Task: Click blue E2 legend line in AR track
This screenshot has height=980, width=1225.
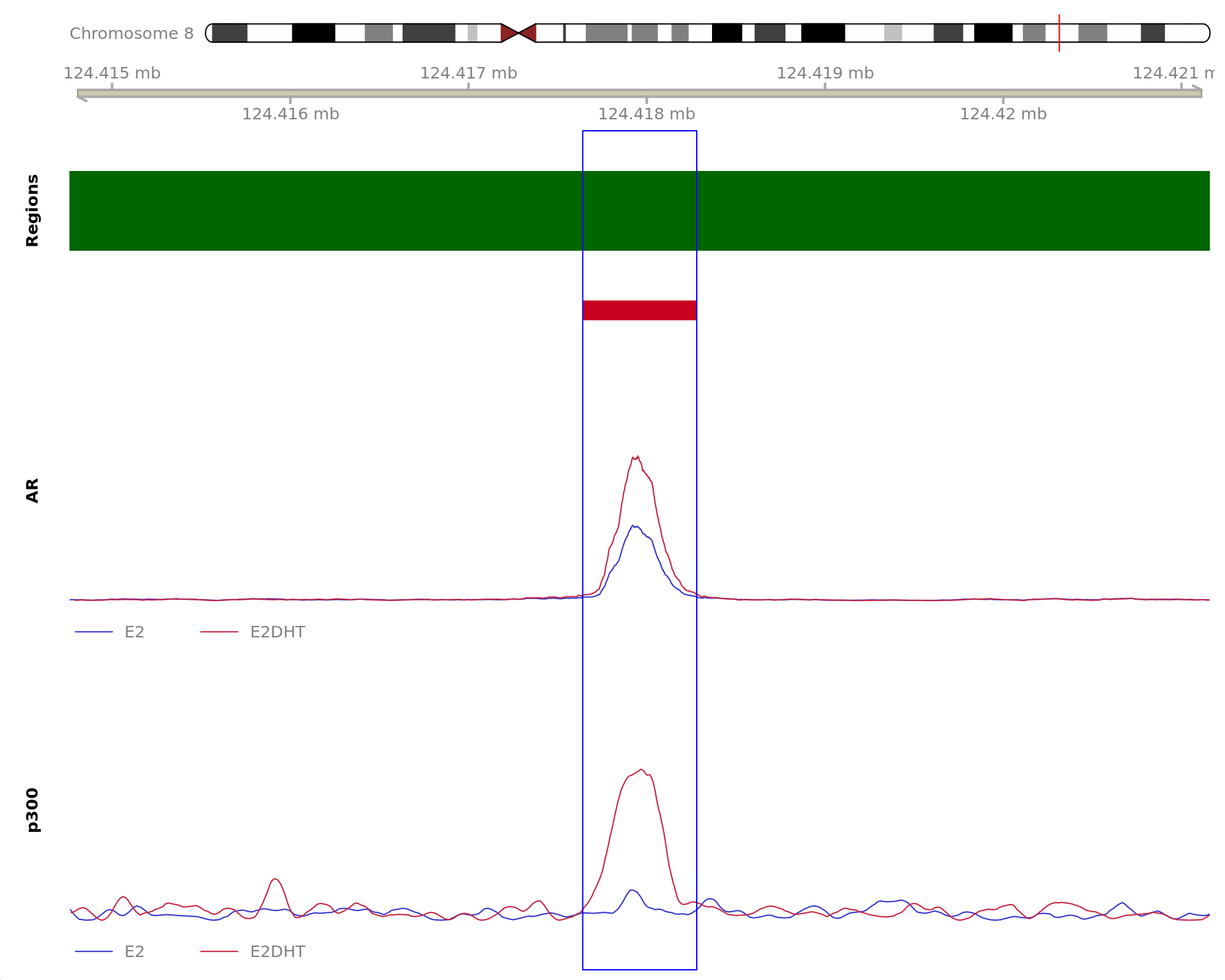Action: coord(94,632)
